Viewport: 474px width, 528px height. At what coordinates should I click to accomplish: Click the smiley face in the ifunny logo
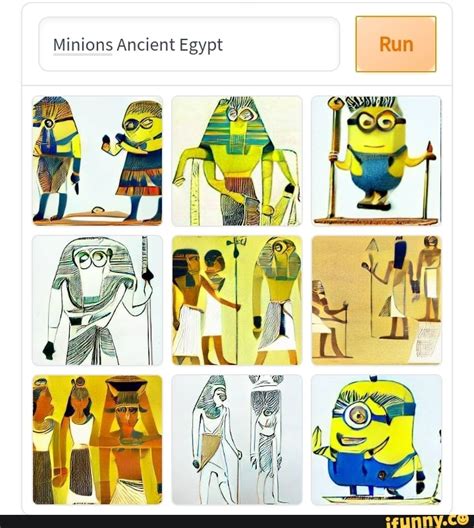coord(463,519)
